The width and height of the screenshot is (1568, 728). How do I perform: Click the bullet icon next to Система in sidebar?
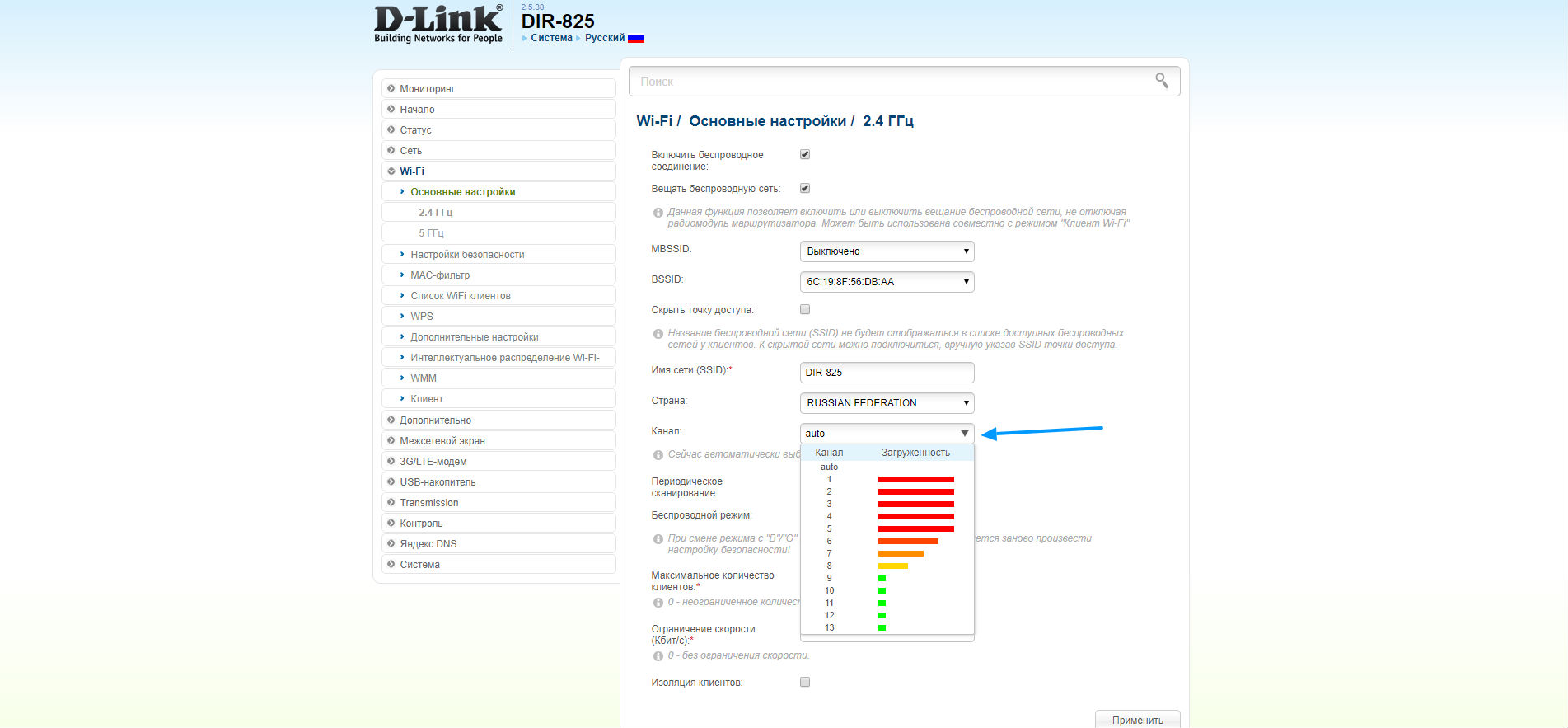click(391, 564)
